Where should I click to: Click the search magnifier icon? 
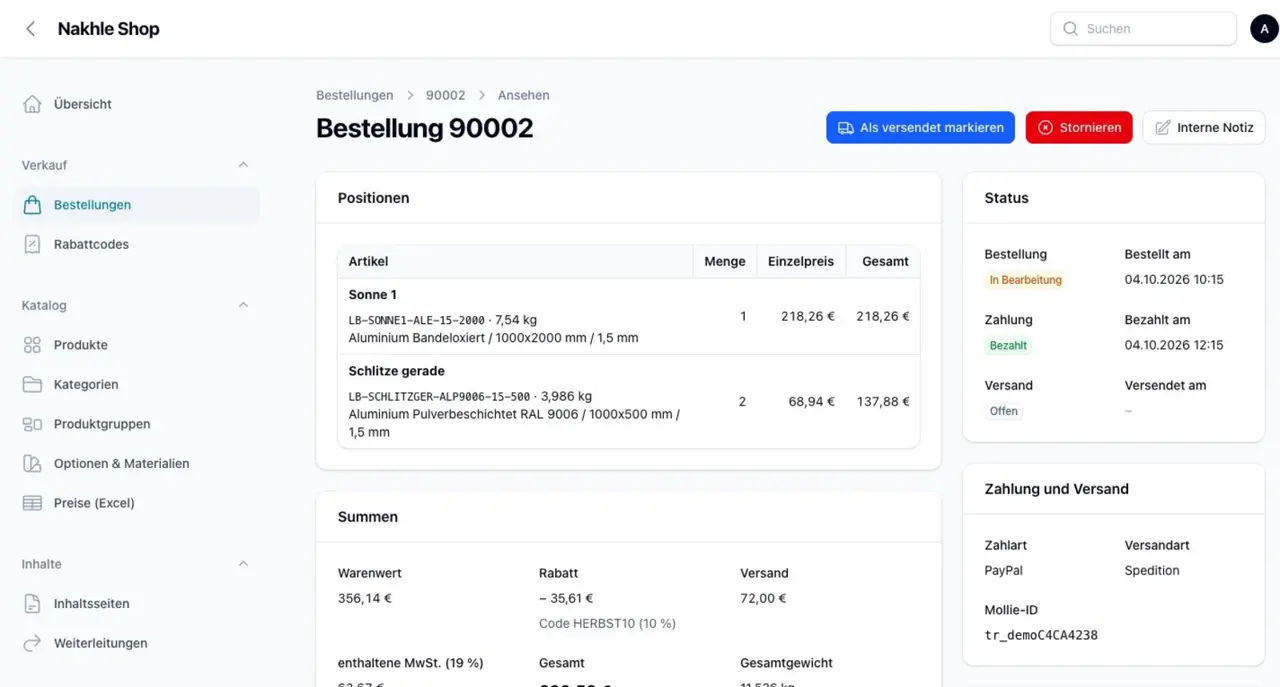click(1070, 29)
